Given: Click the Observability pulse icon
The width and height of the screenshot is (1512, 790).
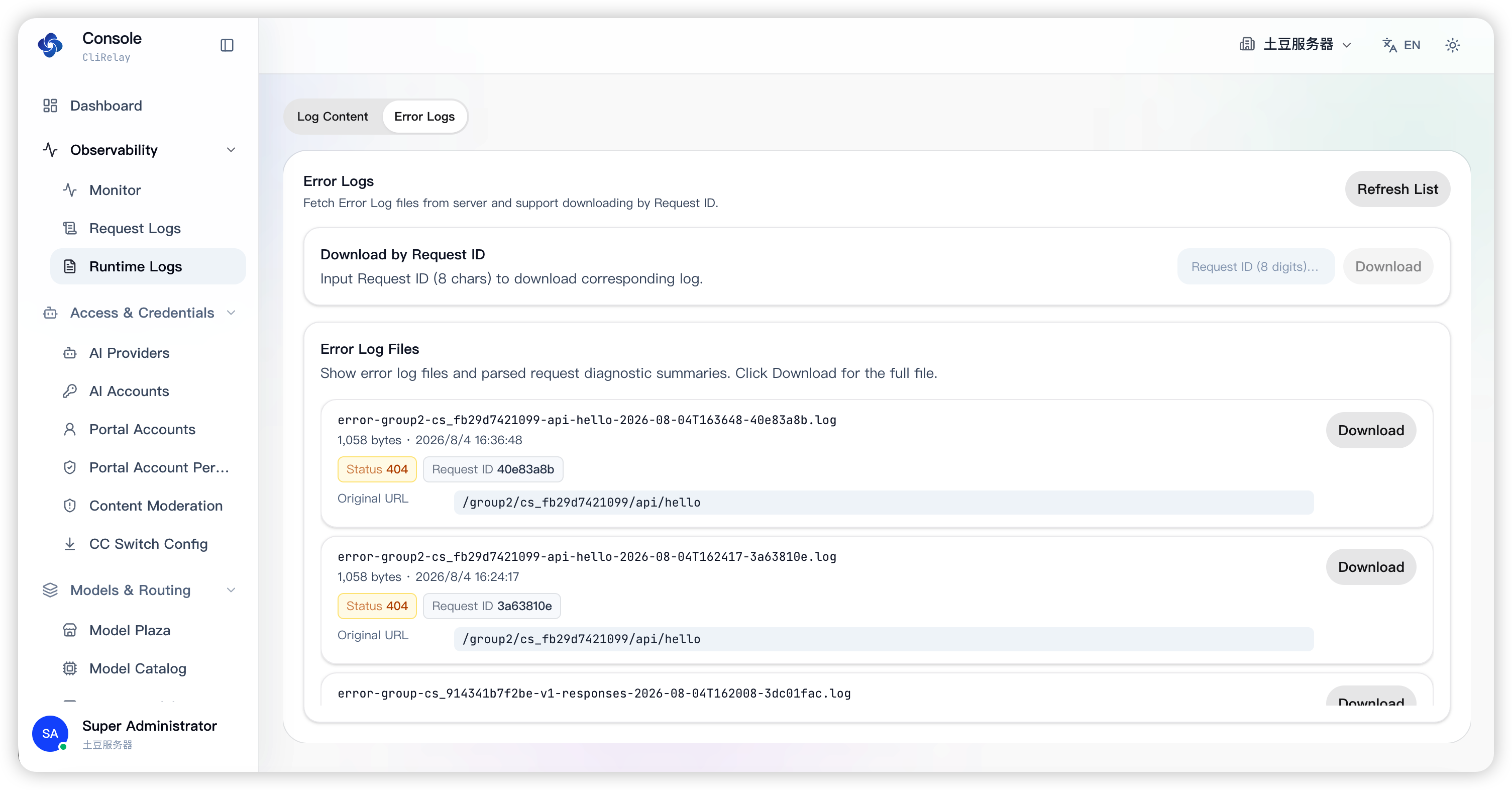Looking at the screenshot, I should (50, 150).
